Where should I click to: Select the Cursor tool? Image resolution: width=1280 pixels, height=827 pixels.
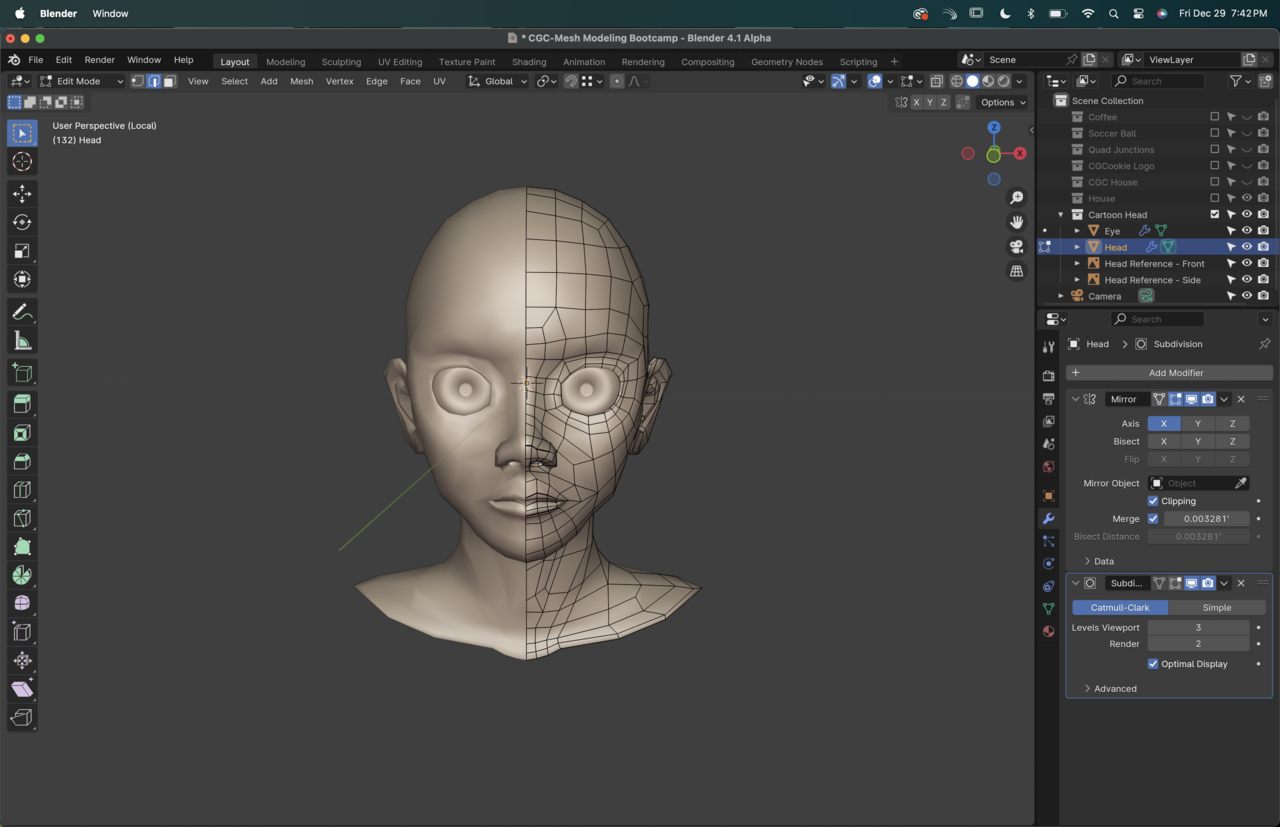click(22, 162)
